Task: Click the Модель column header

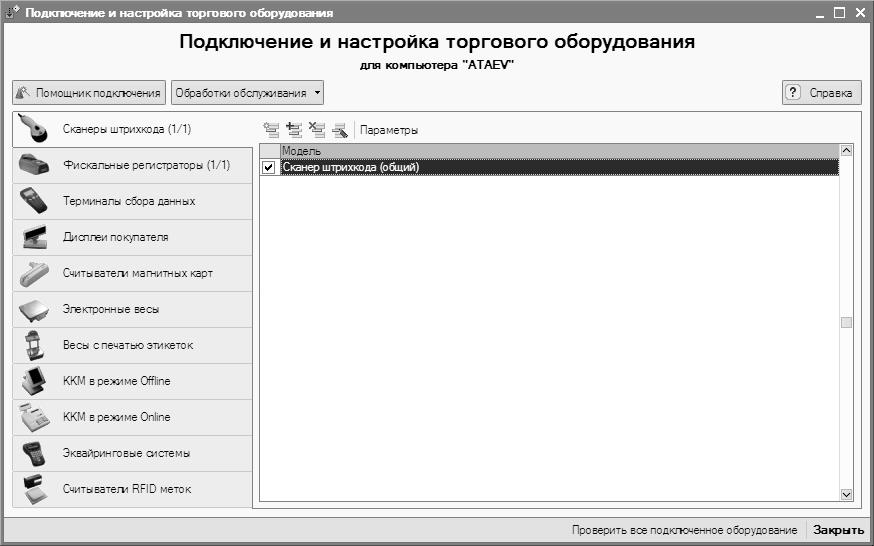Action: [x=548, y=150]
